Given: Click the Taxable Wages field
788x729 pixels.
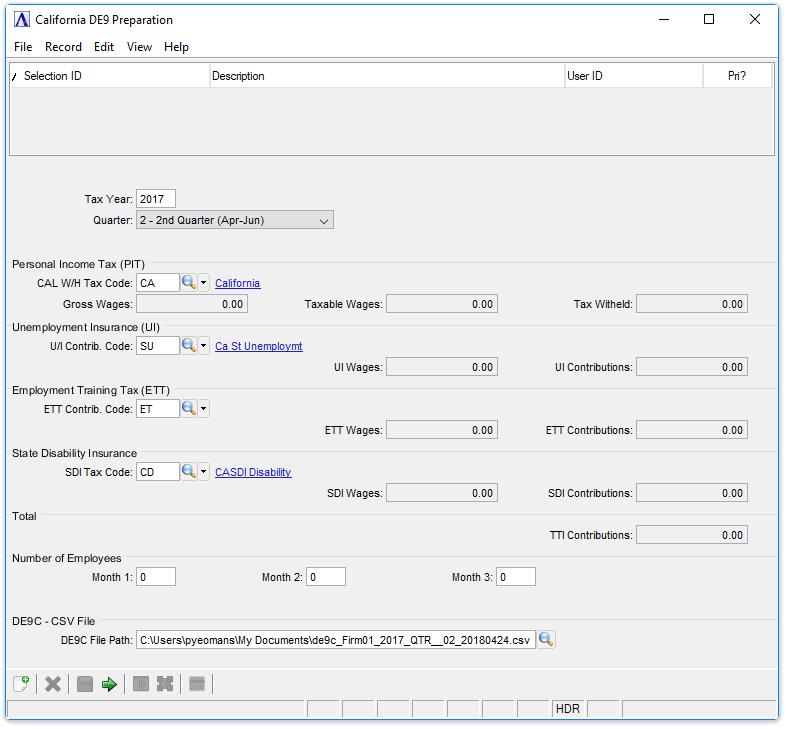Looking at the screenshot, I should (443, 305).
